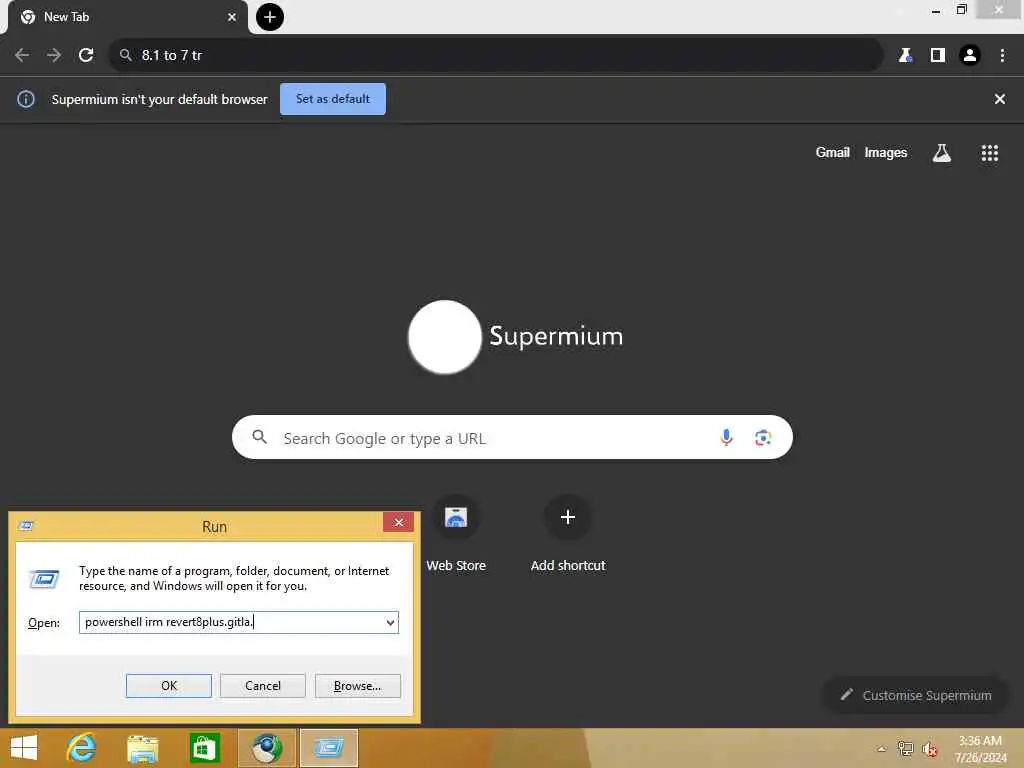
Task: Reload the current page
Action: point(86,55)
